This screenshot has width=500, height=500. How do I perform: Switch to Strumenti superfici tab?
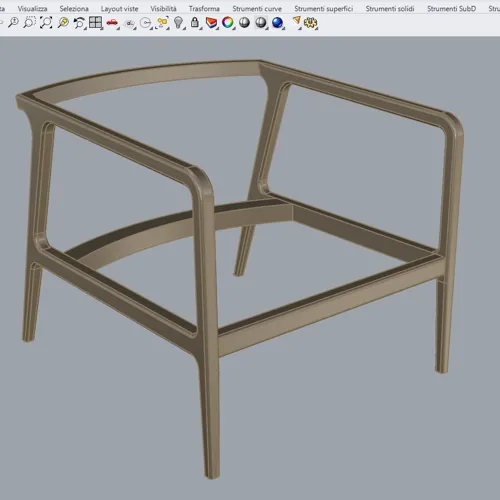[x=324, y=9]
